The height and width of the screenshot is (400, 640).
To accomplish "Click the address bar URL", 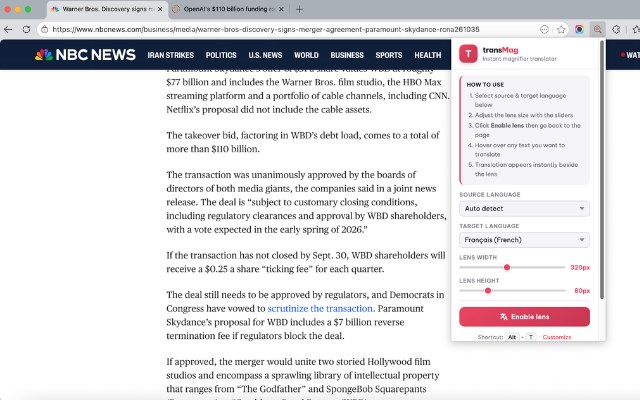I will [266, 29].
